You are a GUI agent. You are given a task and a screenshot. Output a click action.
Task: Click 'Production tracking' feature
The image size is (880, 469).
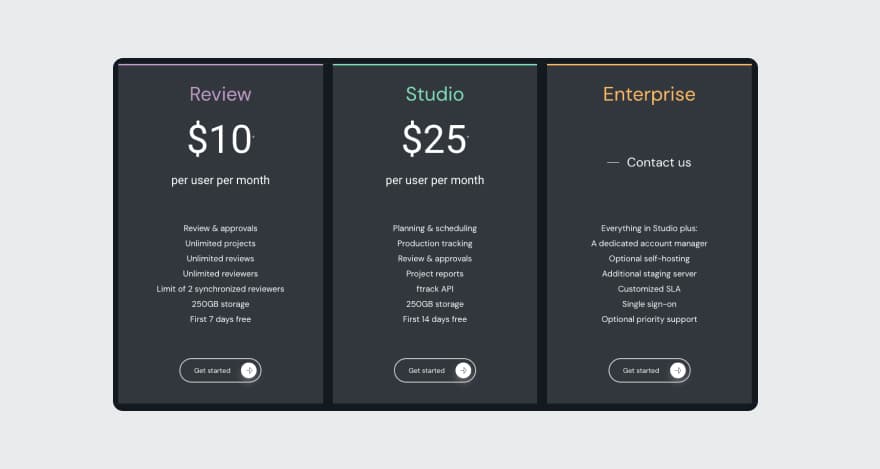coord(435,243)
